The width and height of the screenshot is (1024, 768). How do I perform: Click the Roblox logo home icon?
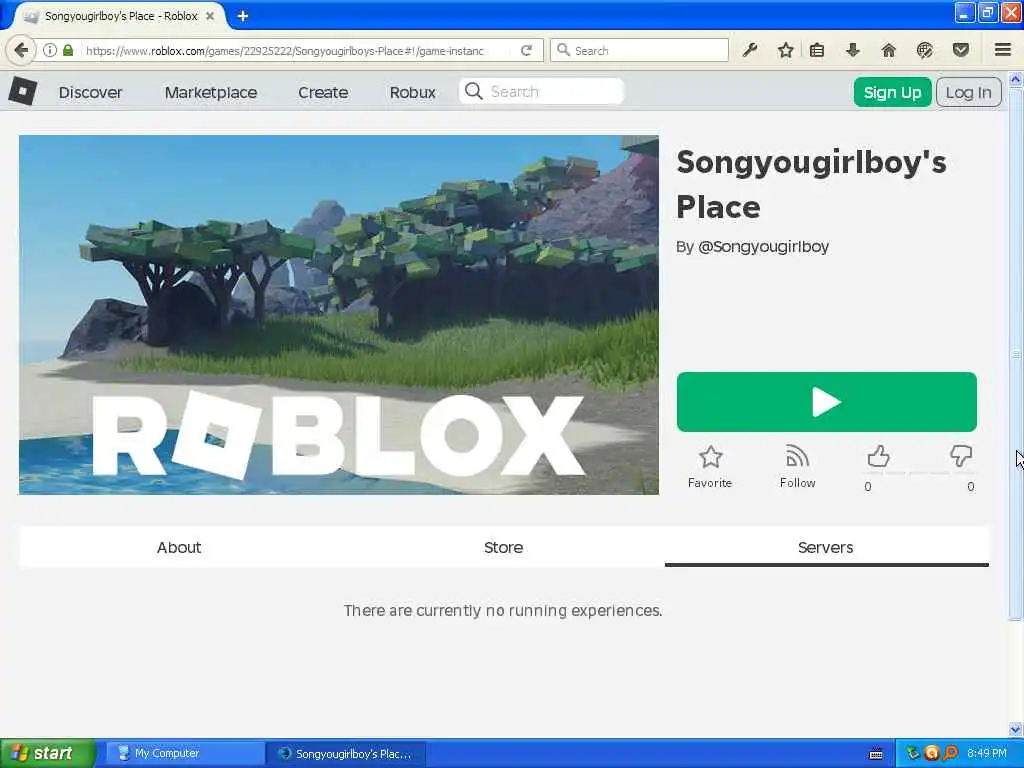pos(23,91)
